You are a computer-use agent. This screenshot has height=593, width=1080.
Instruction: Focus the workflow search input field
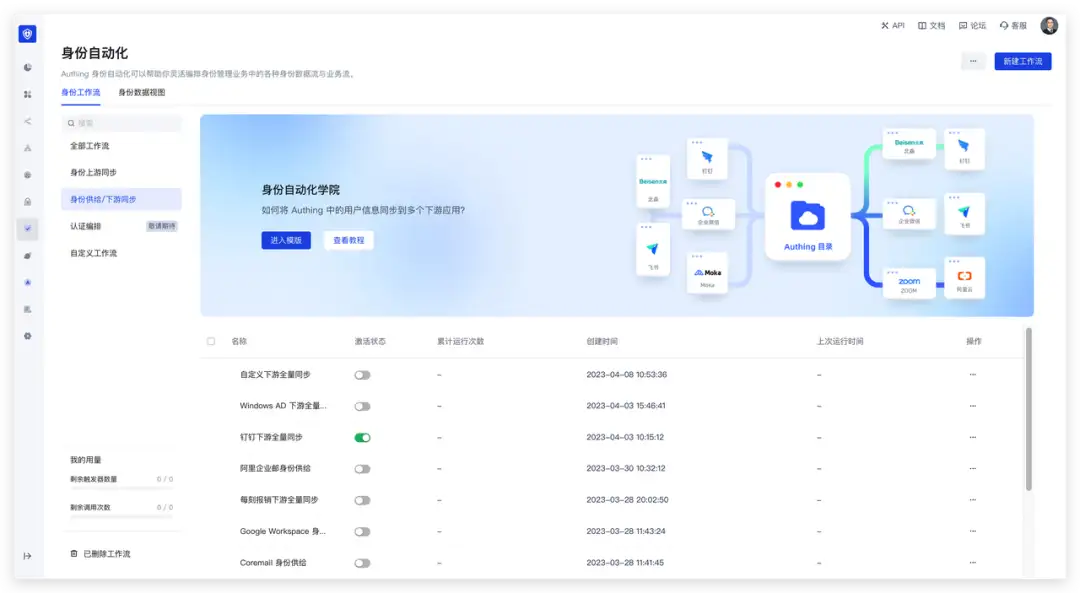click(121, 123)
